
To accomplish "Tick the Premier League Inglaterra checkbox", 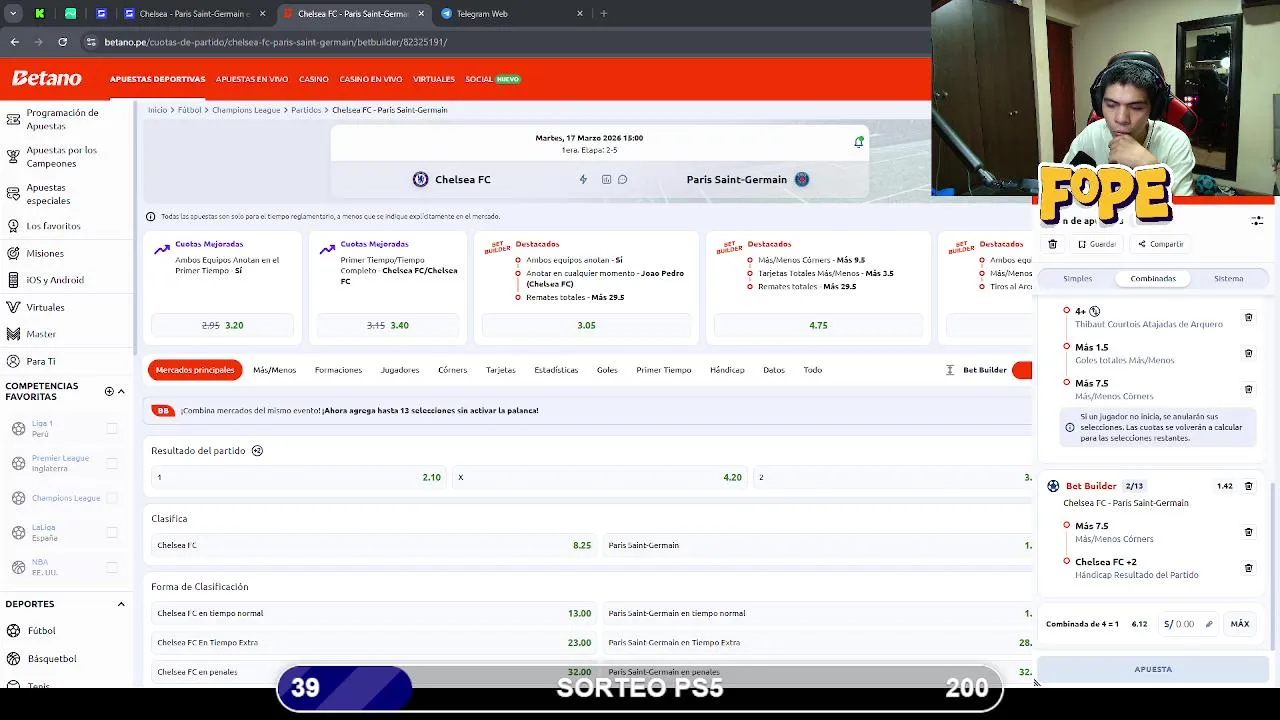I will [x=112, y=463].
